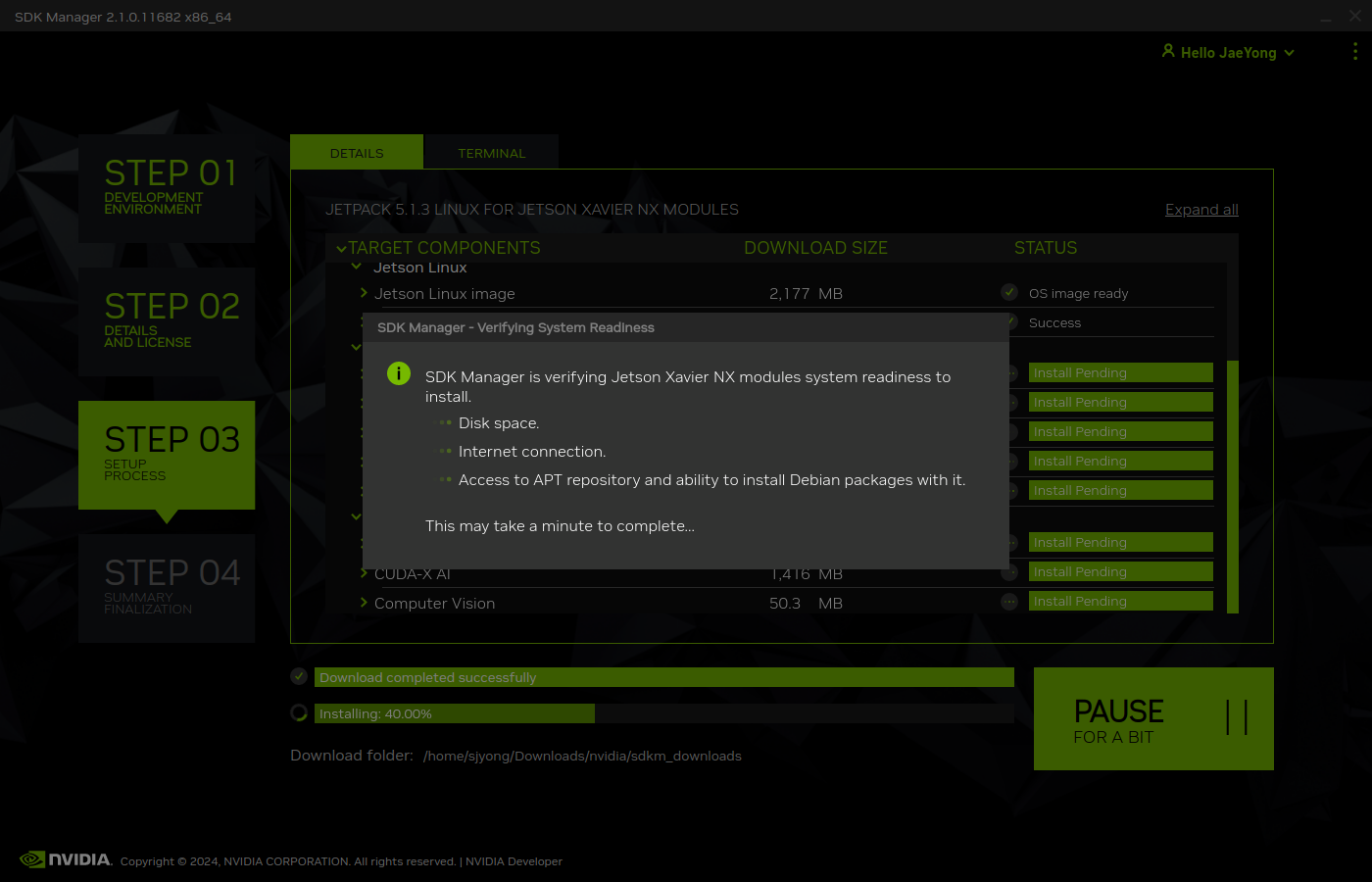Click the NVIDIA Developer link
The image size is (1372, 882).
[x=514, y=861]
